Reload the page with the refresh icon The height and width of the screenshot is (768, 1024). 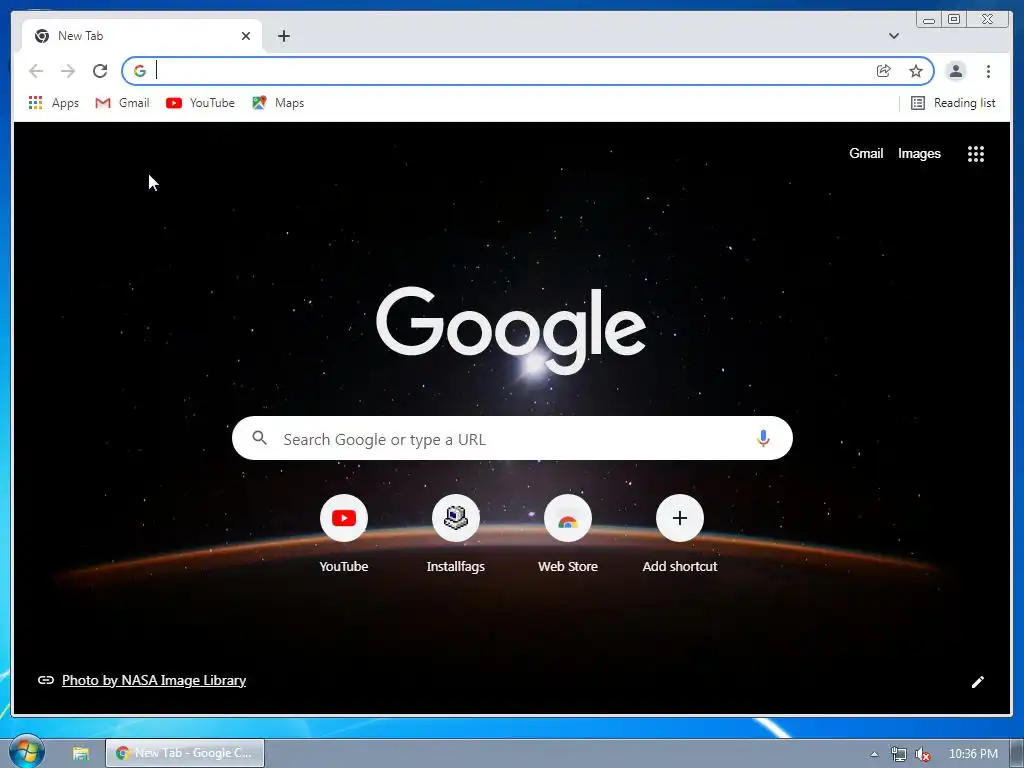(x=100, y=71)
